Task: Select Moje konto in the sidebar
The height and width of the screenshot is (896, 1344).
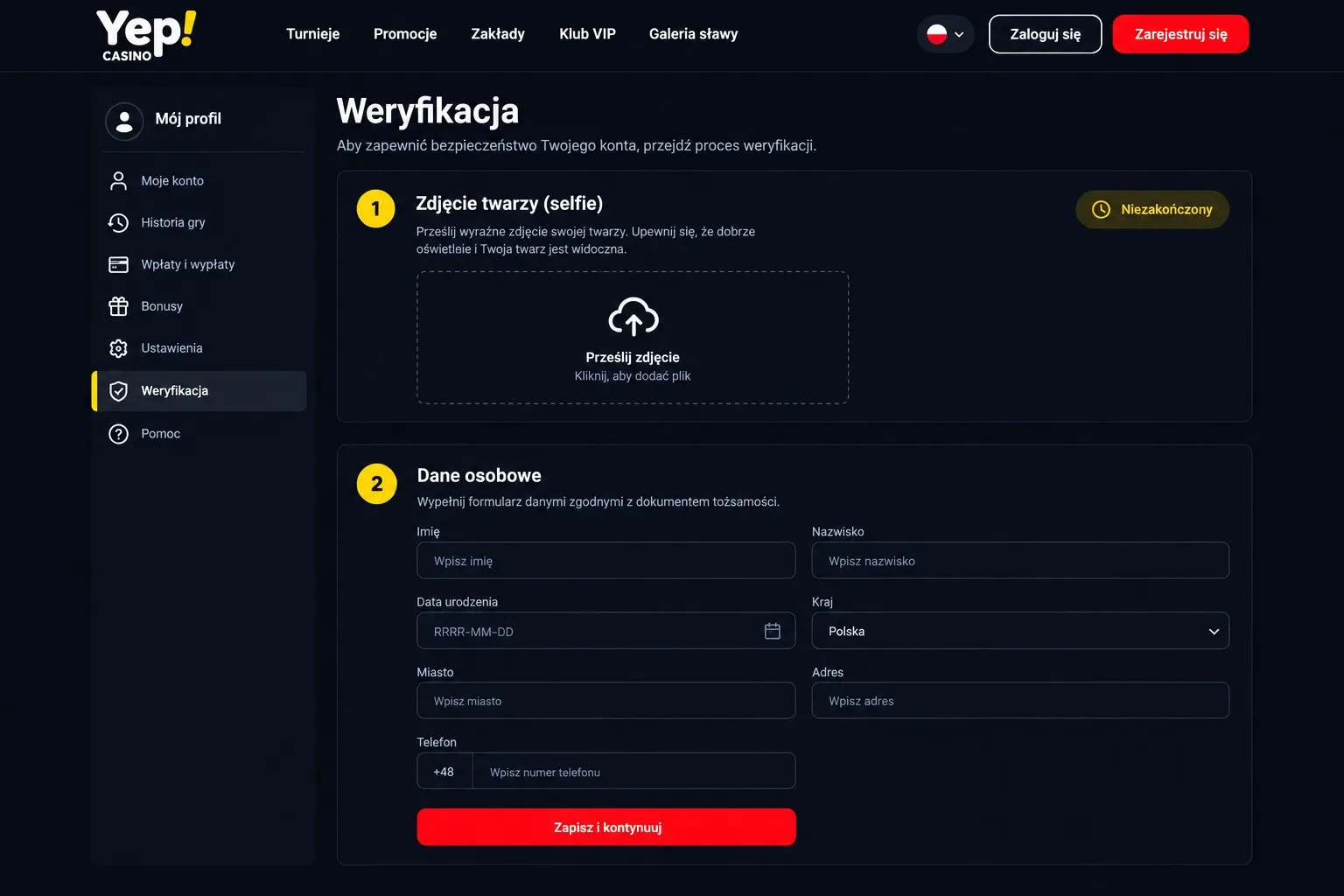Action: 199,180
